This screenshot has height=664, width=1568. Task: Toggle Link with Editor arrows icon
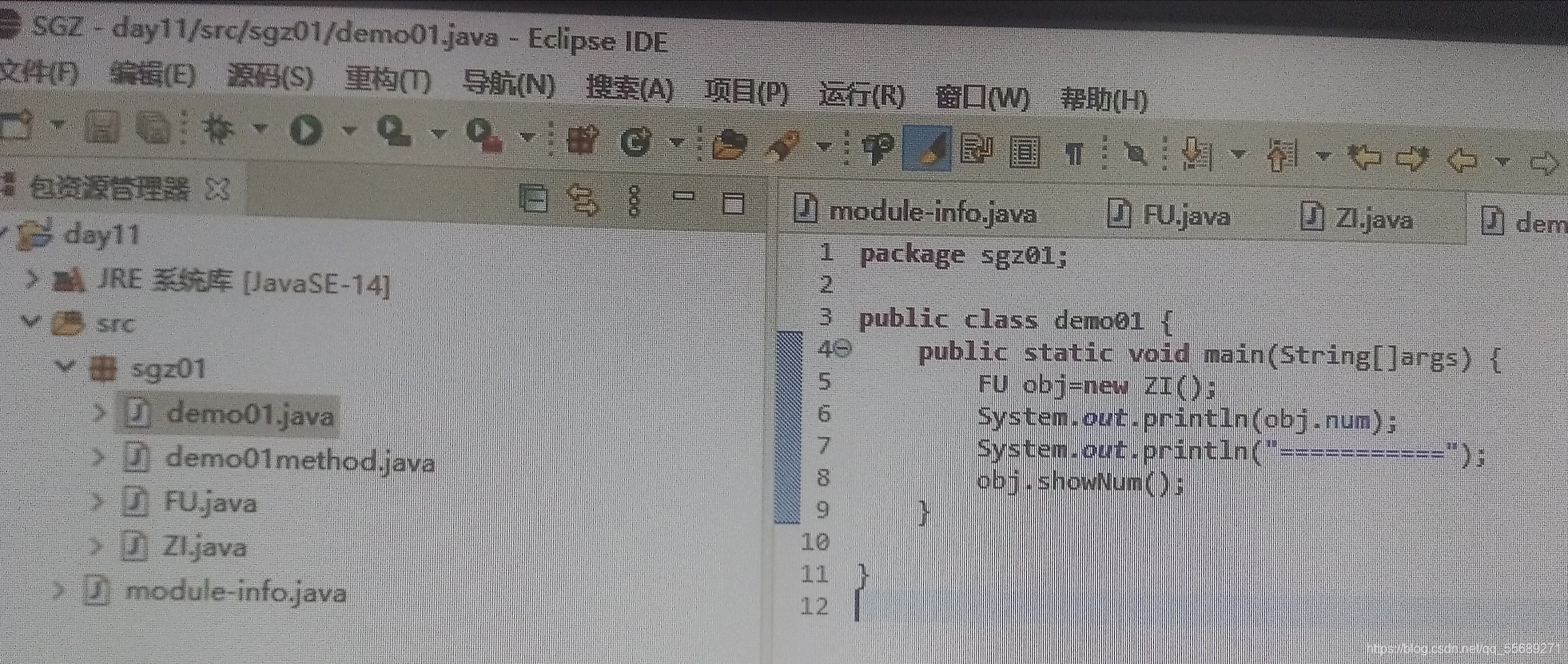point(583,200)
